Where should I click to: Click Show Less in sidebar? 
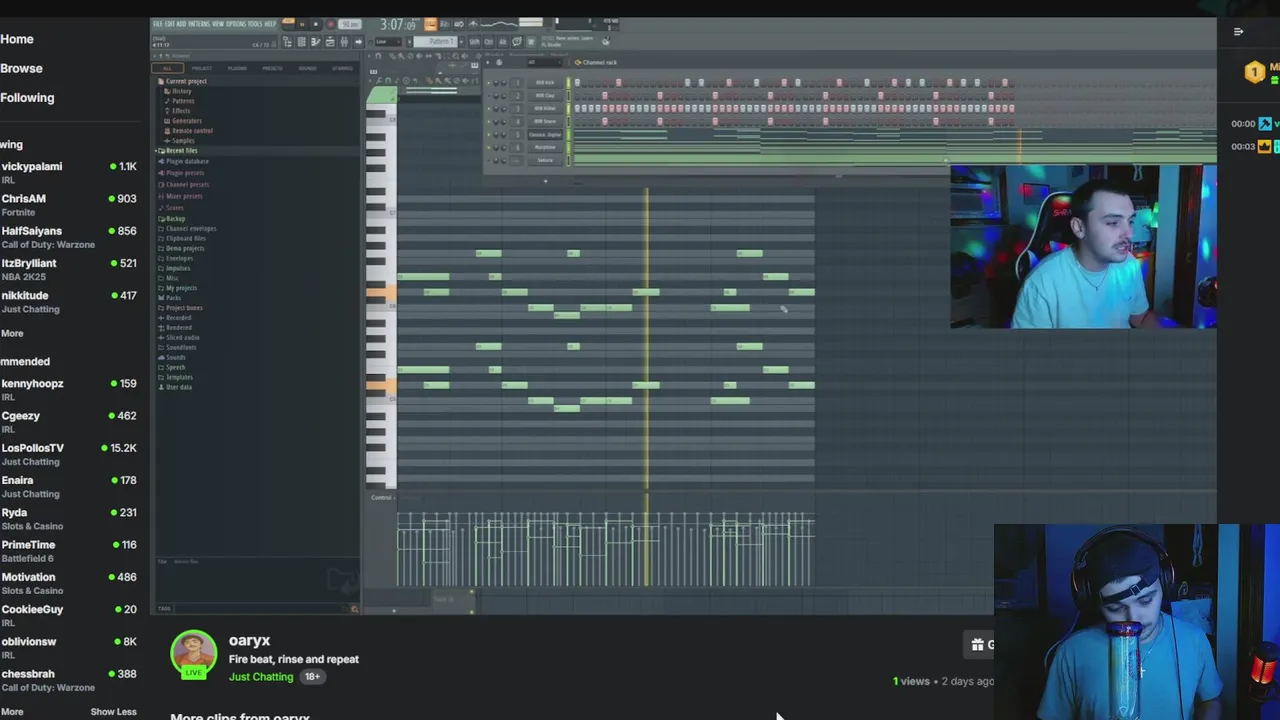click(x=113, y=712)
